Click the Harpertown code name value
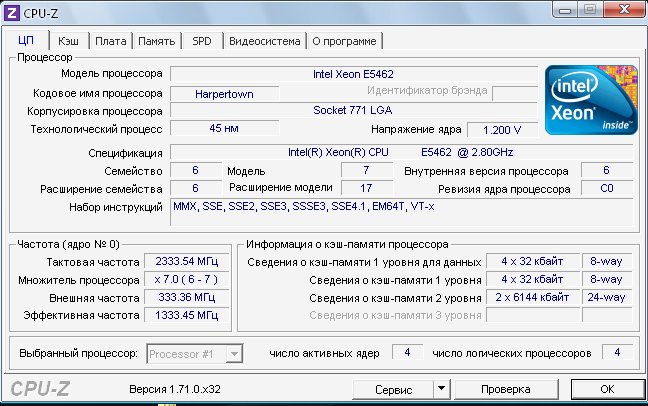The width and height of the screenshot is (648, 406). pyautogui.click(x=224, y=94)
